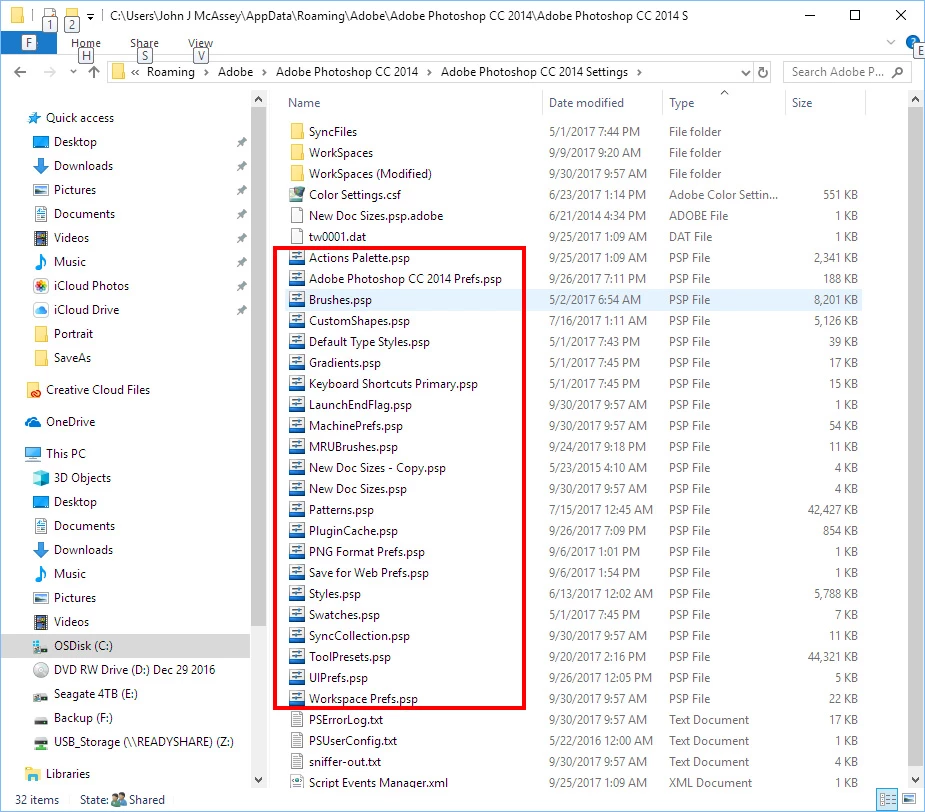
Task: Open the Downloads shortcut with the pin
Action: coord(83,166)
